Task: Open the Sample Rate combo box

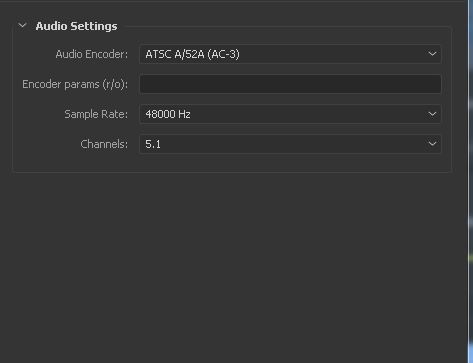Action: tap(290, 114)
